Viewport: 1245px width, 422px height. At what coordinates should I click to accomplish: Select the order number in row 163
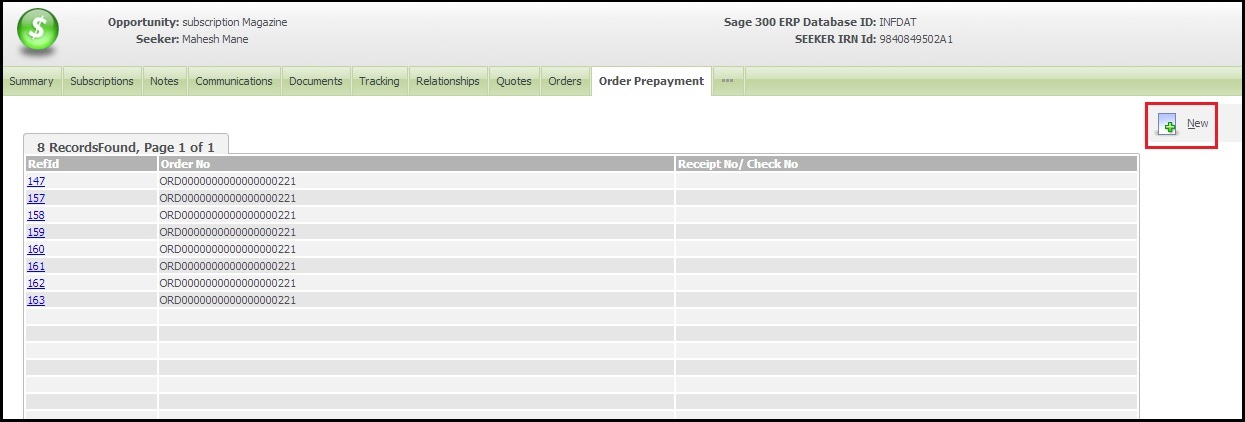pos(228,300)
